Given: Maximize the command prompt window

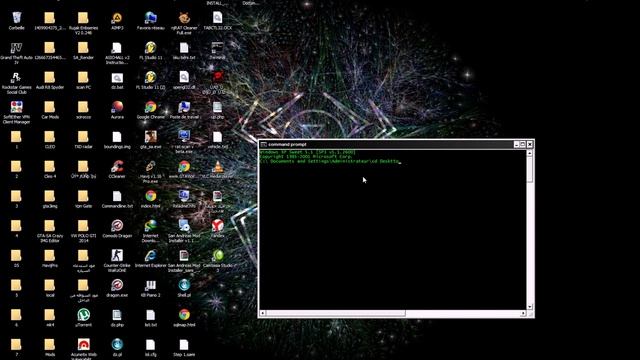Looking at the screenshot, I should pos(523,144).
